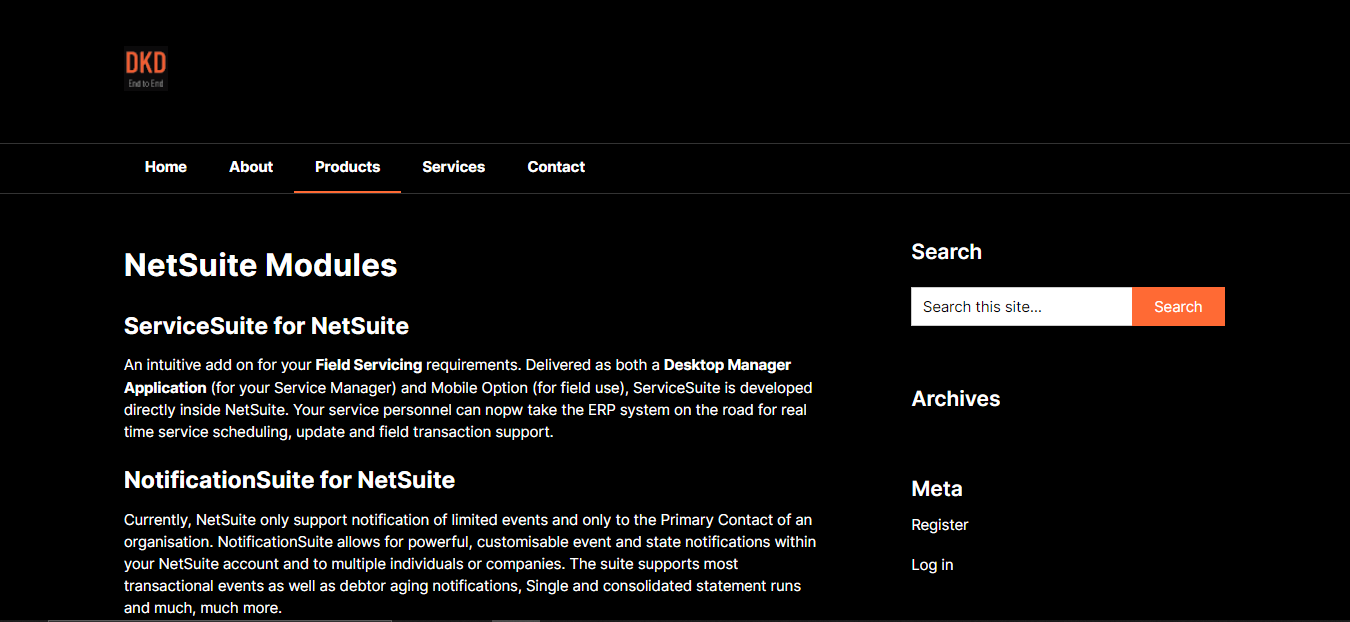
Task: Click the NotificationSuite for NetSuite heading
Action: [x=289, y=480]
